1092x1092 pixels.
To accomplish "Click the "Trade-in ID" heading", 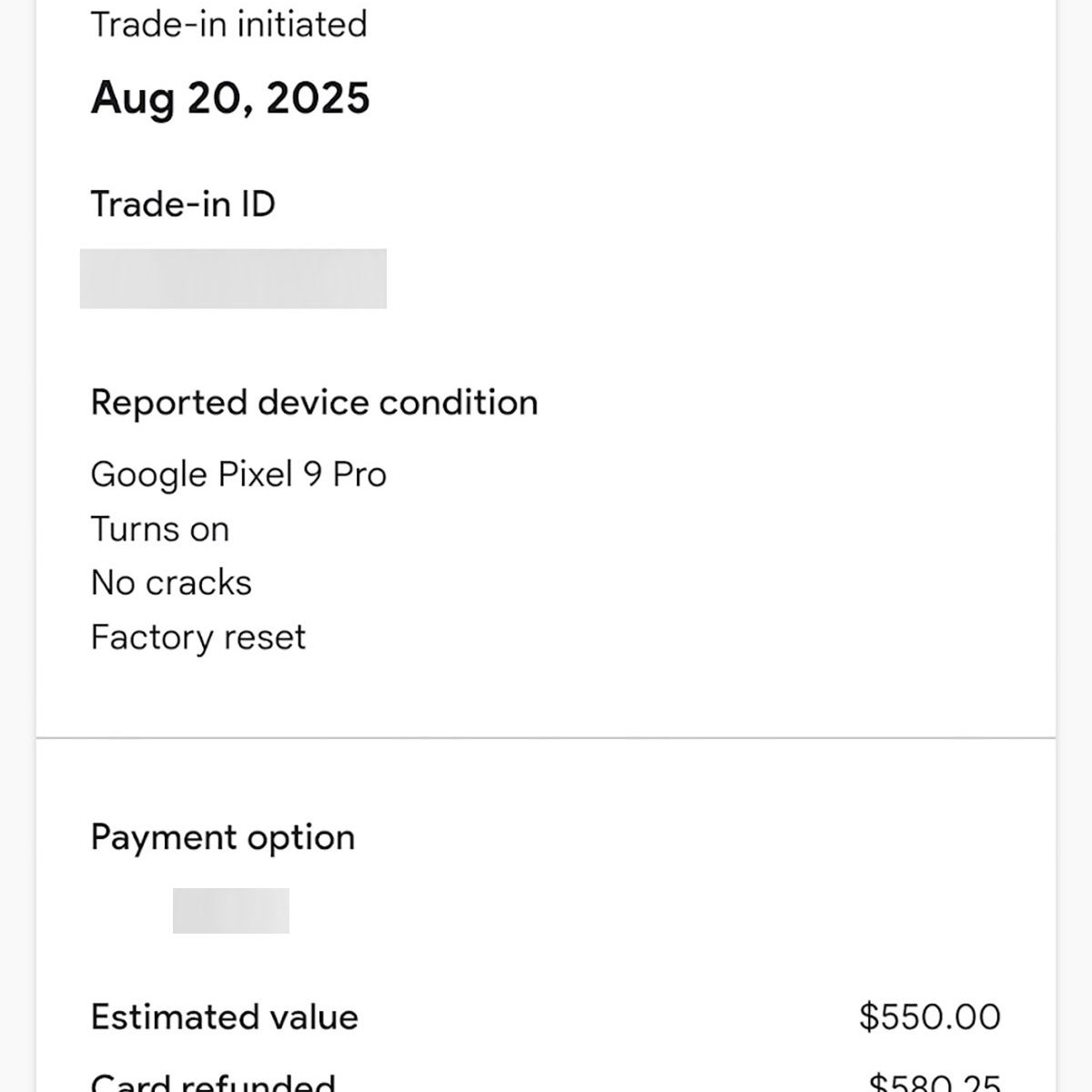I will (x=183, y=204).
